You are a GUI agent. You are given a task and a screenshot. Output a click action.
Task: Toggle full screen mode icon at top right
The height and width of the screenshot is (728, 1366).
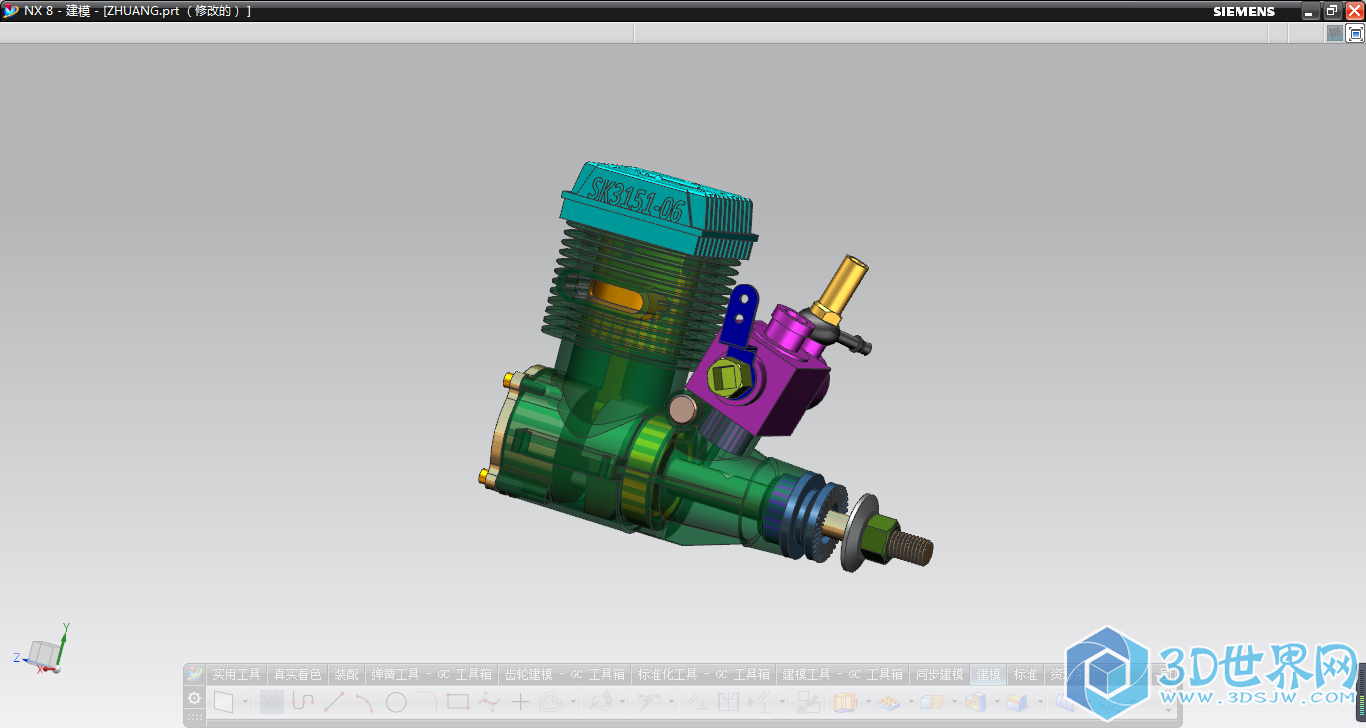(x=1355, y=33)
